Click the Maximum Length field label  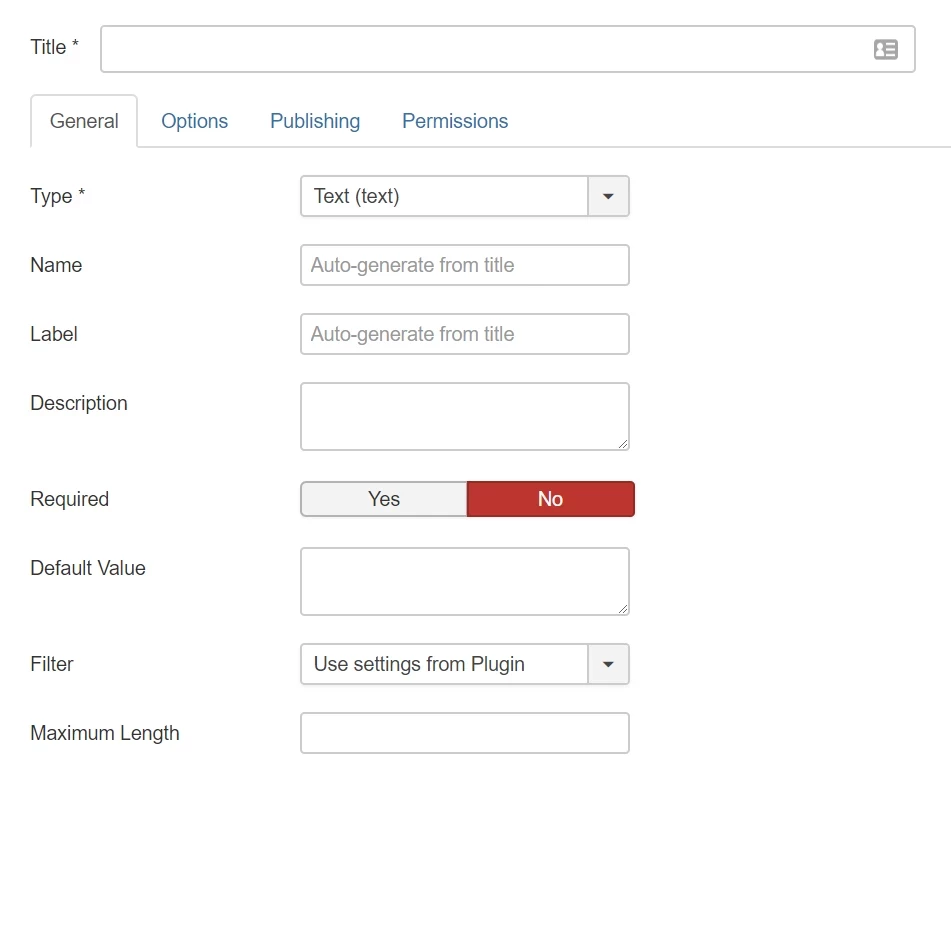click(x=105, y=733)
